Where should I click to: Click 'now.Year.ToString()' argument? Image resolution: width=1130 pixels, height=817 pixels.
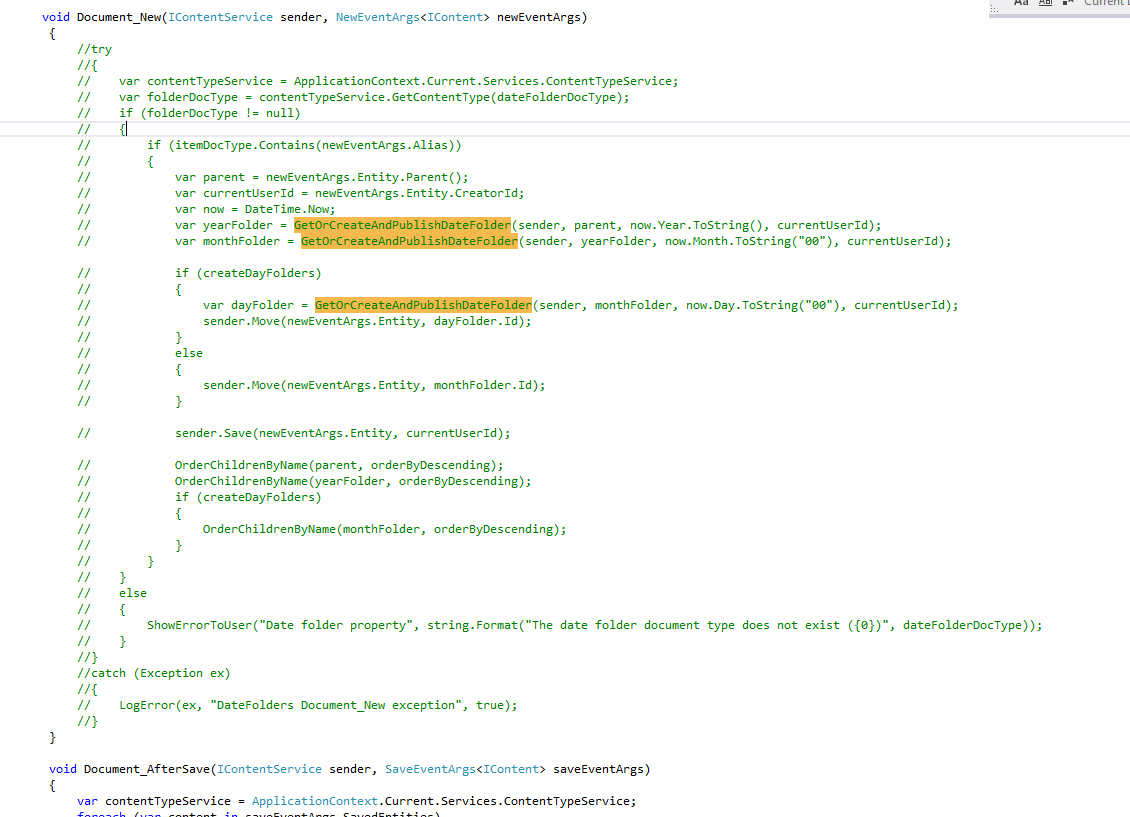tap(696, 225)
